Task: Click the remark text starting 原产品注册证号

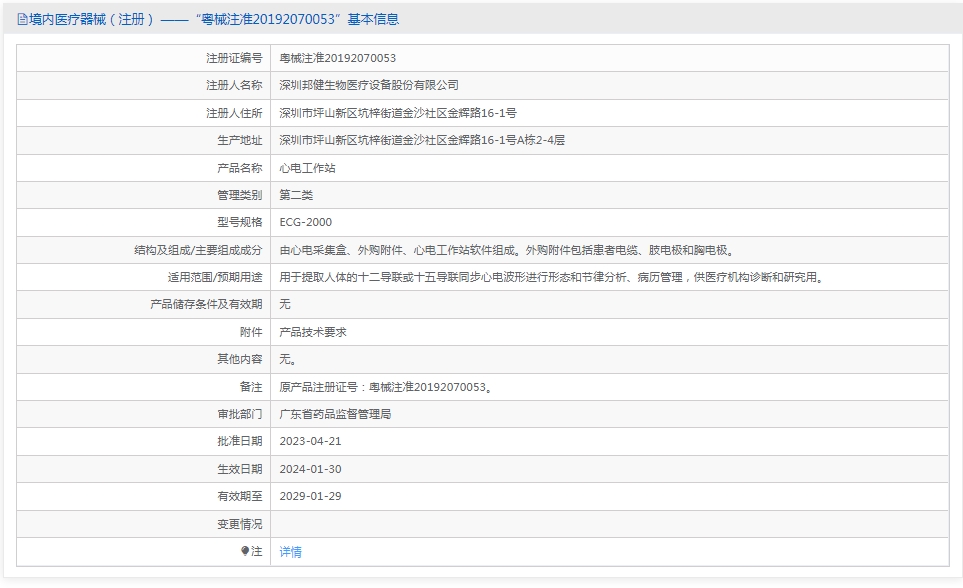Action: [386, 387]
